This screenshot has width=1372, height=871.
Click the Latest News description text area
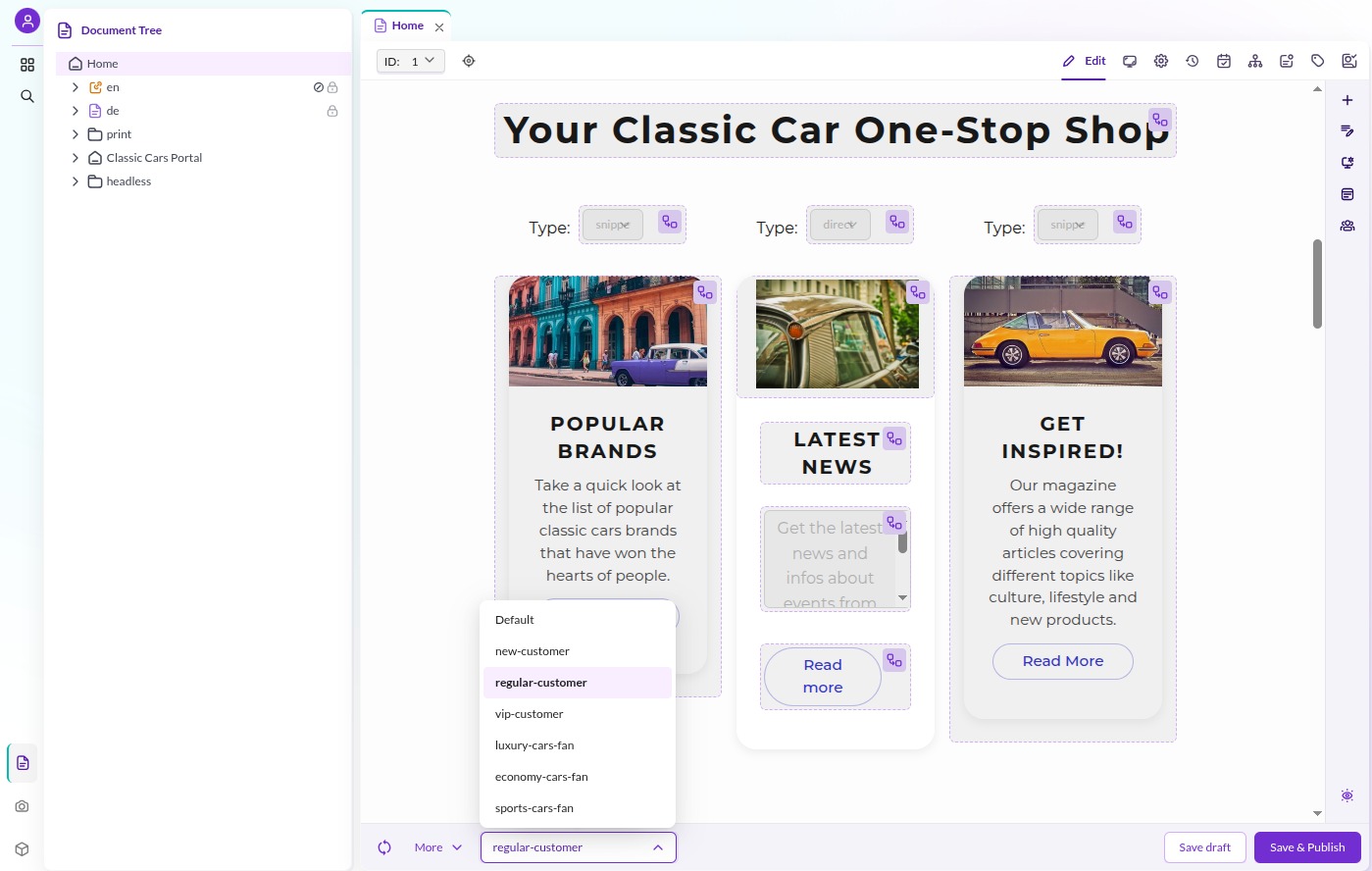pyautogui.click(x=830, y=558)
